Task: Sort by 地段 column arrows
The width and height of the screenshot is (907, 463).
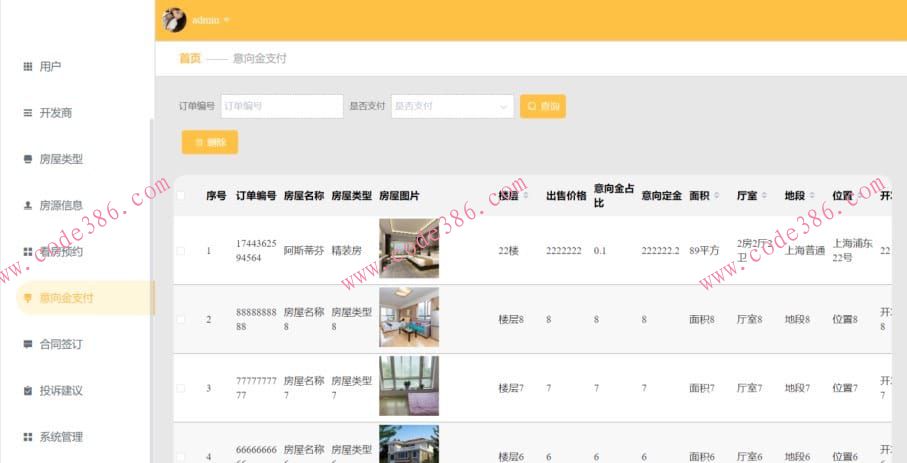Action: (812, 196)
